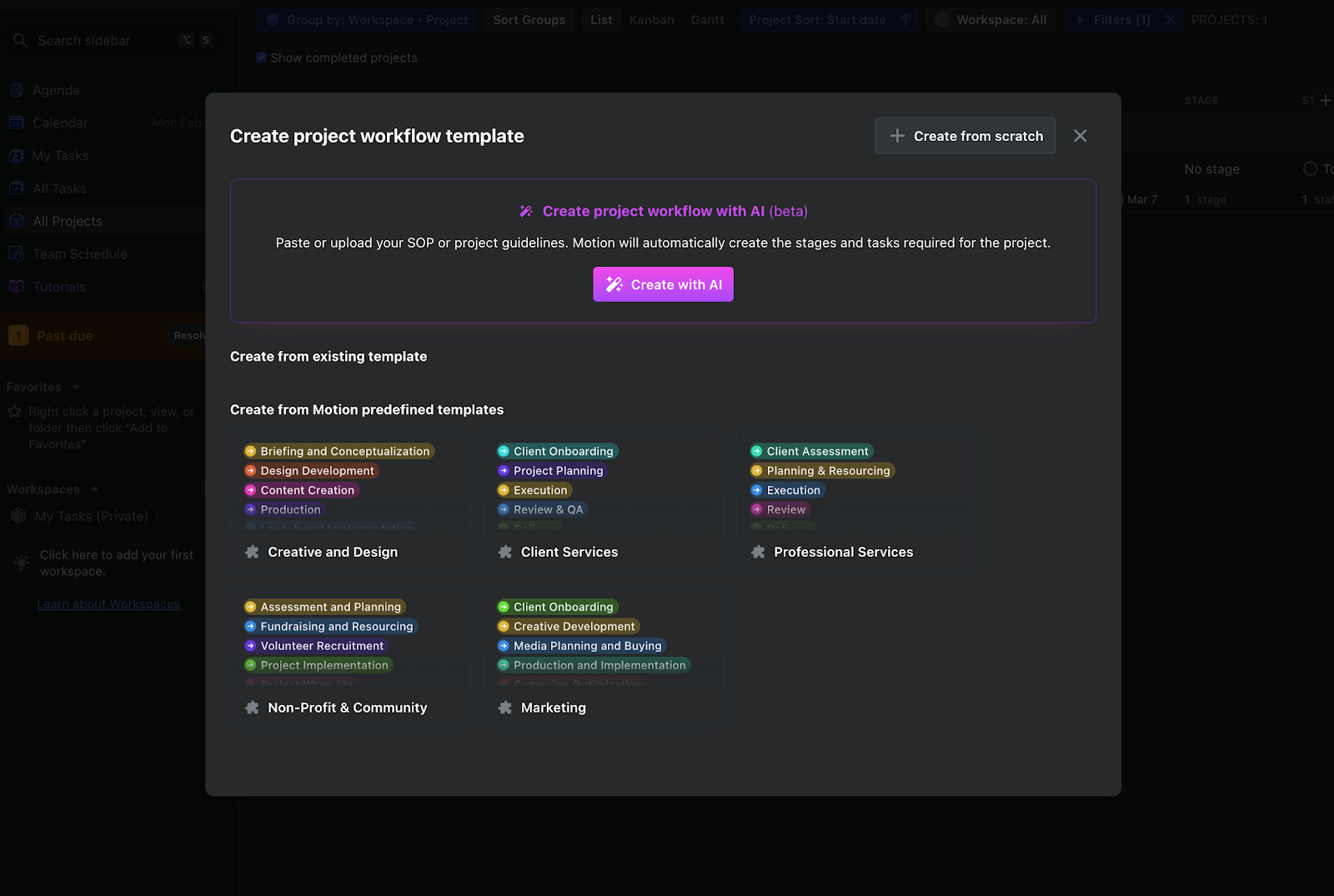Toggle the status circle in the No stage row
1334x896 pixels.
point(1311,169)
